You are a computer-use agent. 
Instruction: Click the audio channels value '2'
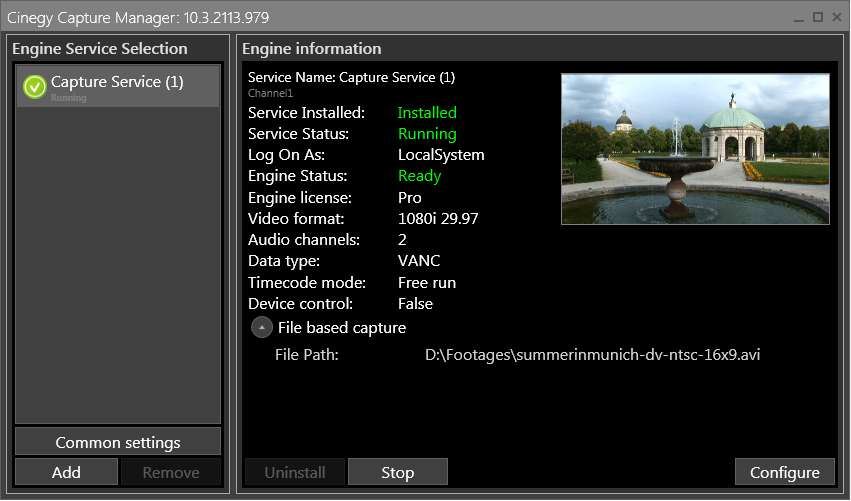point(402,240)
